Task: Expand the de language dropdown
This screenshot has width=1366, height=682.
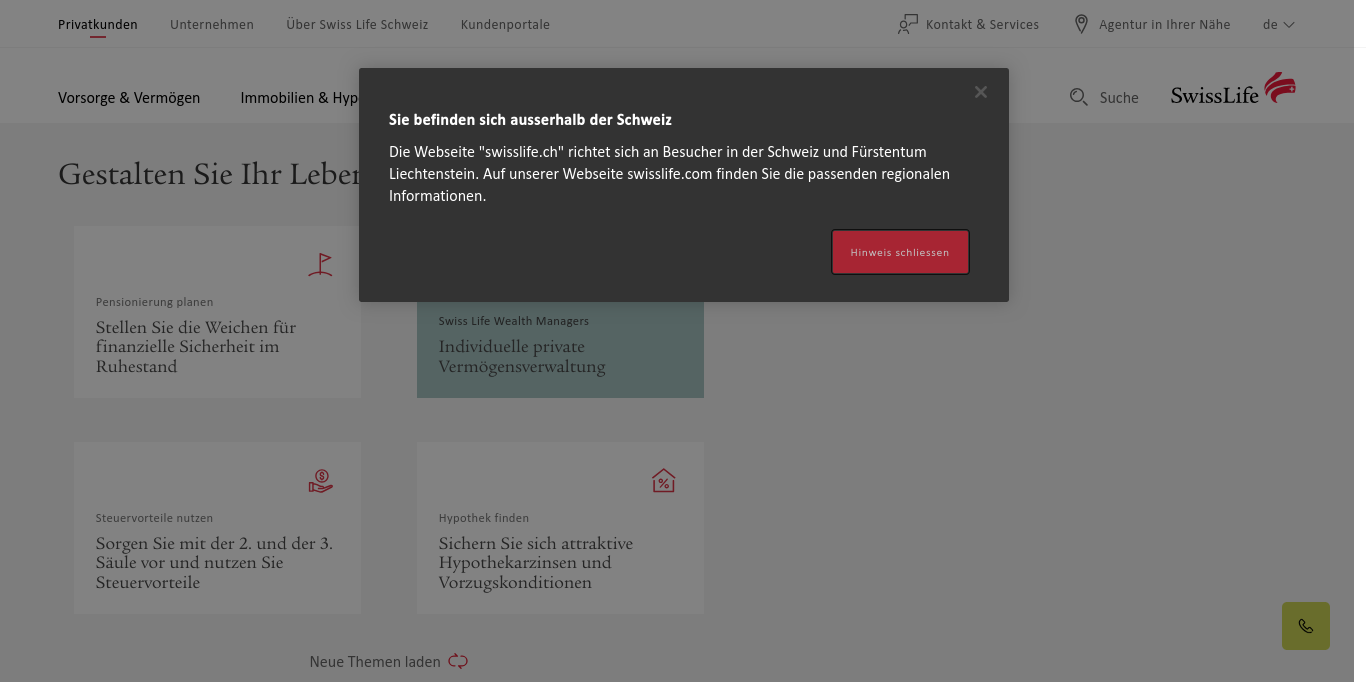Action: [1279, 24]
